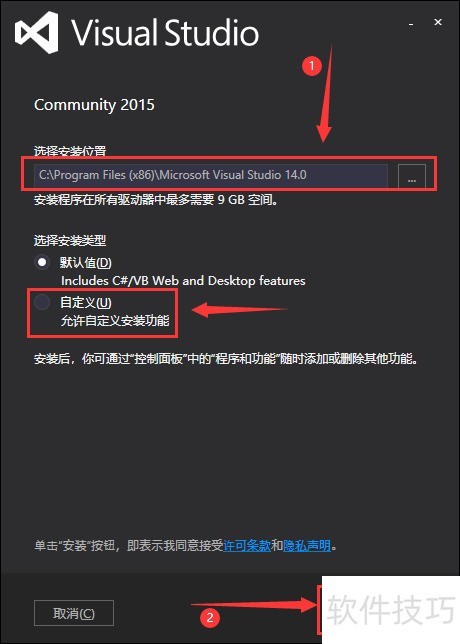This screenshot has width=460, height=644.
Task: Open folder browser with the ... button
Action: click(412, 177)
